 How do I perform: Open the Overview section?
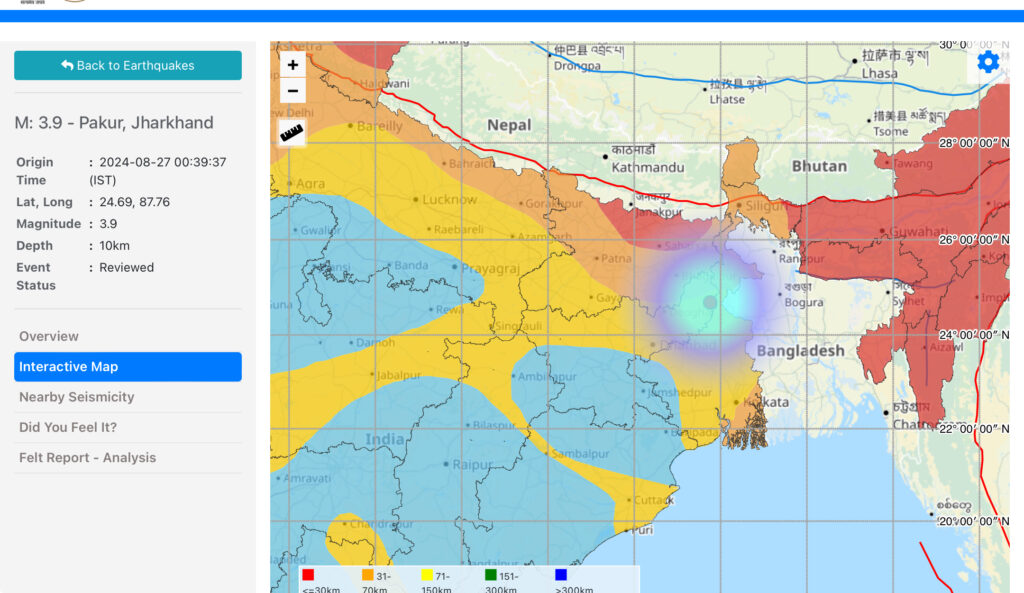[x=128, y=336]
